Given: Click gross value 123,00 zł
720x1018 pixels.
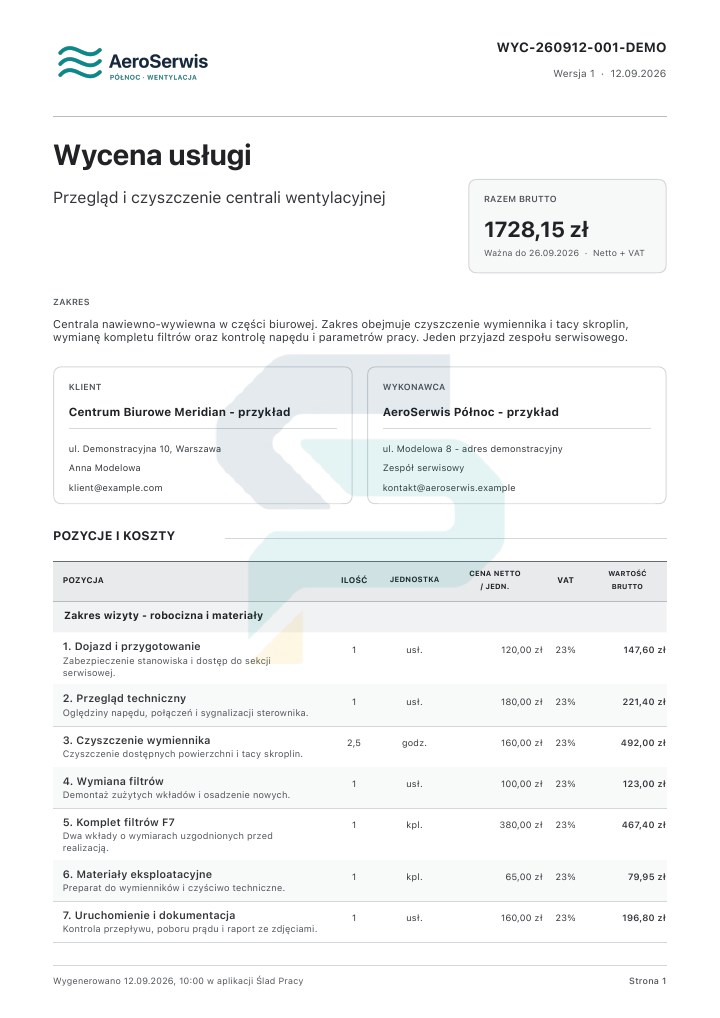Looking at the screenshot, I should tap(644, 784).
